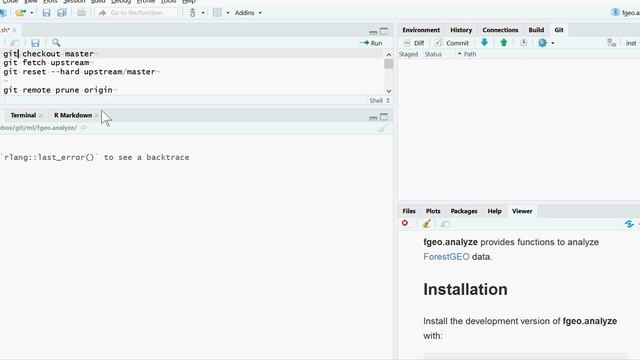The image size is (640, 360).
Task: Switch to the R Markdown tab
Action: click(73, 115)
